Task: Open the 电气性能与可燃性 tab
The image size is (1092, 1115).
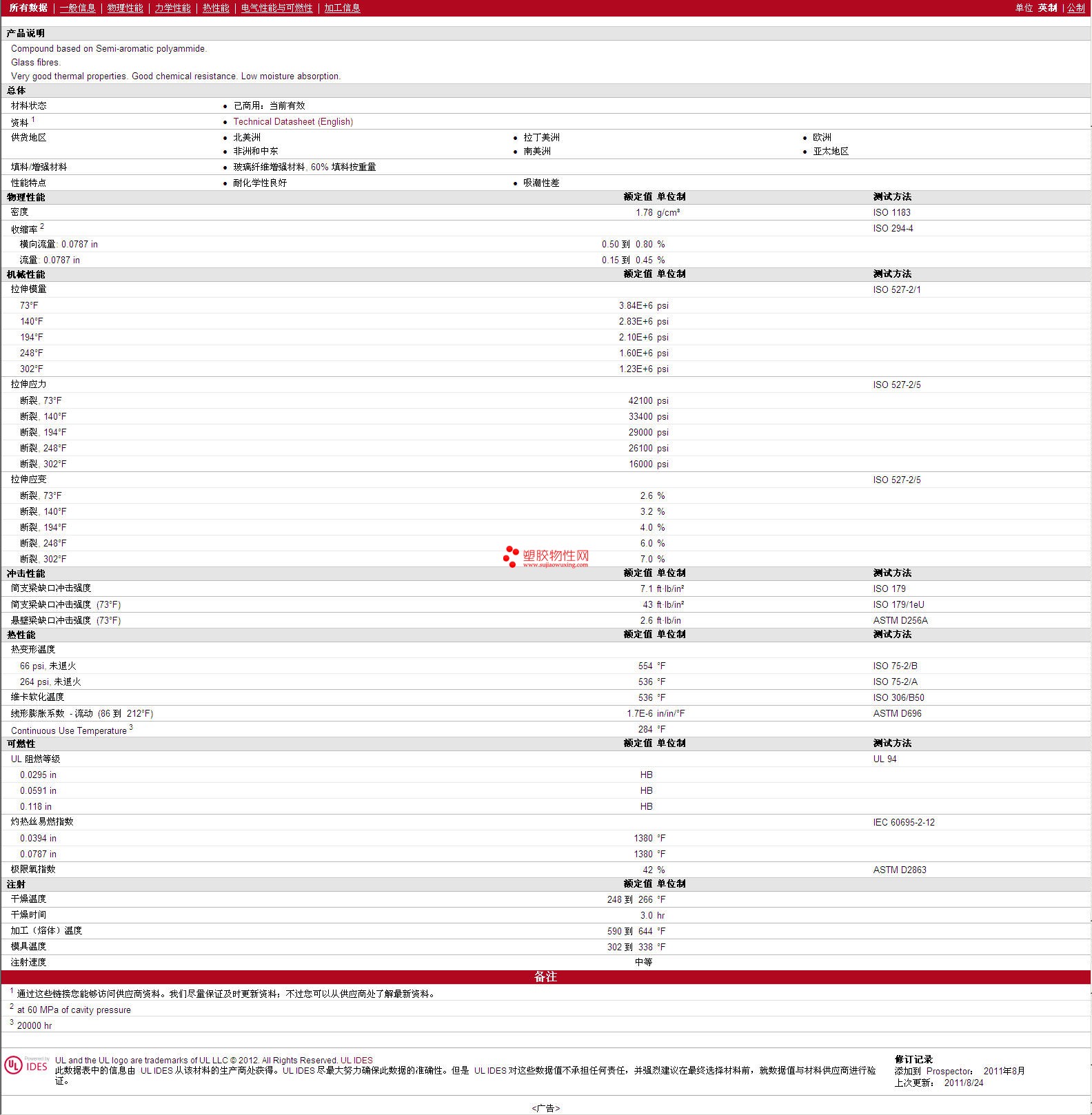Action: click(276, 8)
